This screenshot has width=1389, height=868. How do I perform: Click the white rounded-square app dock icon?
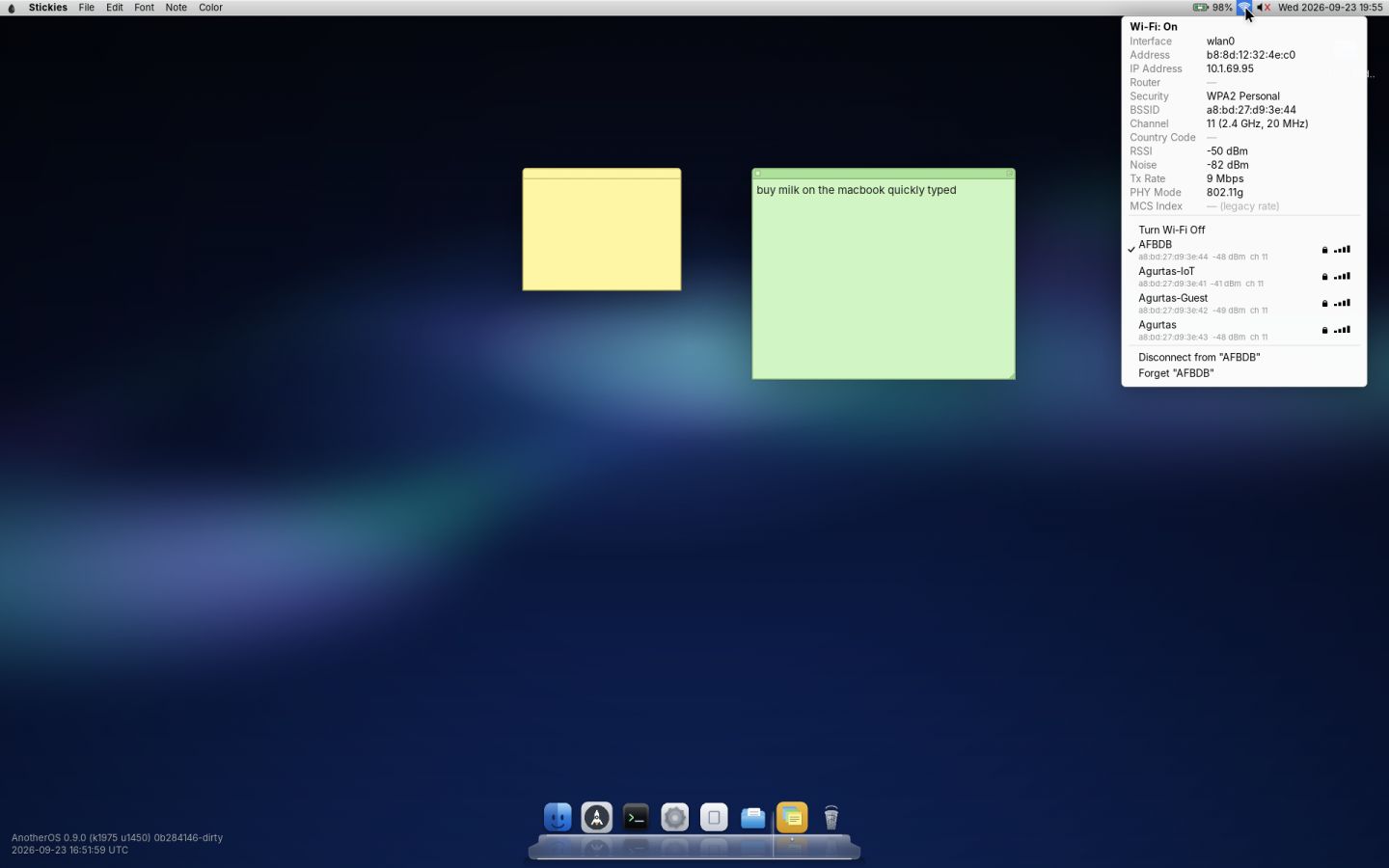714,818
